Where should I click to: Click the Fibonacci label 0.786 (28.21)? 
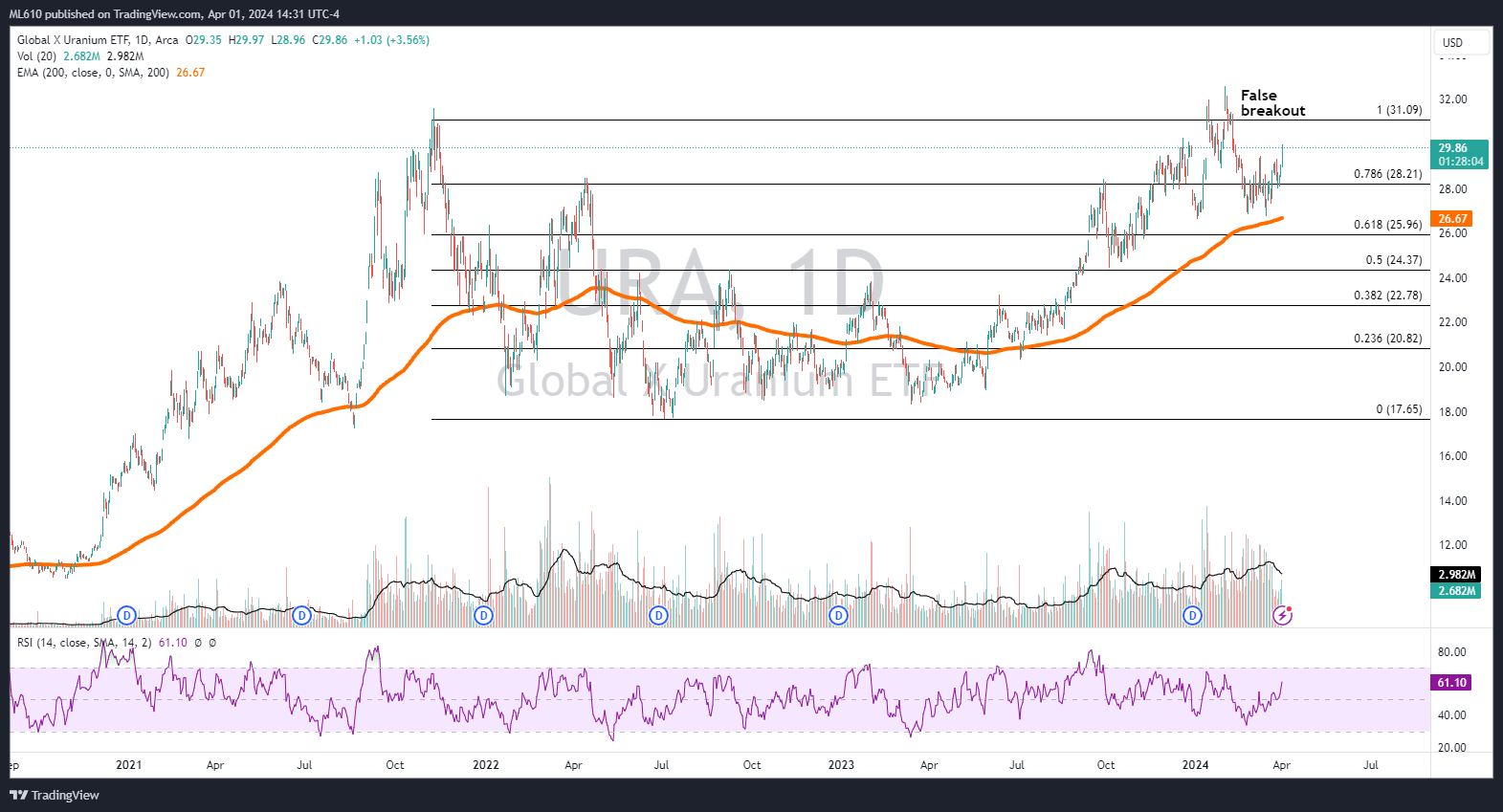pos(1387,174)
